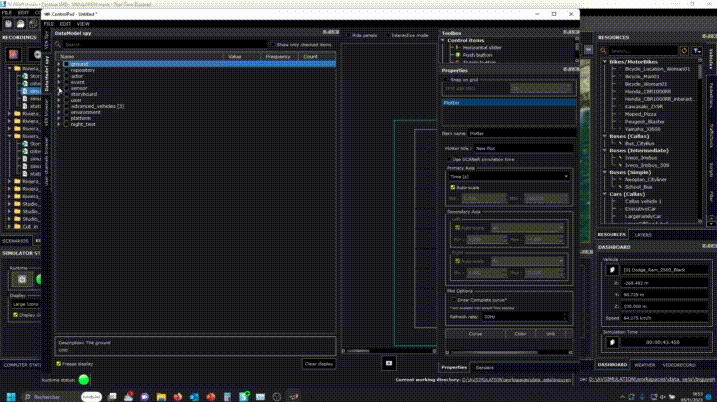Open the FILE menu in ControlPad window

click(x=48, y=24)
